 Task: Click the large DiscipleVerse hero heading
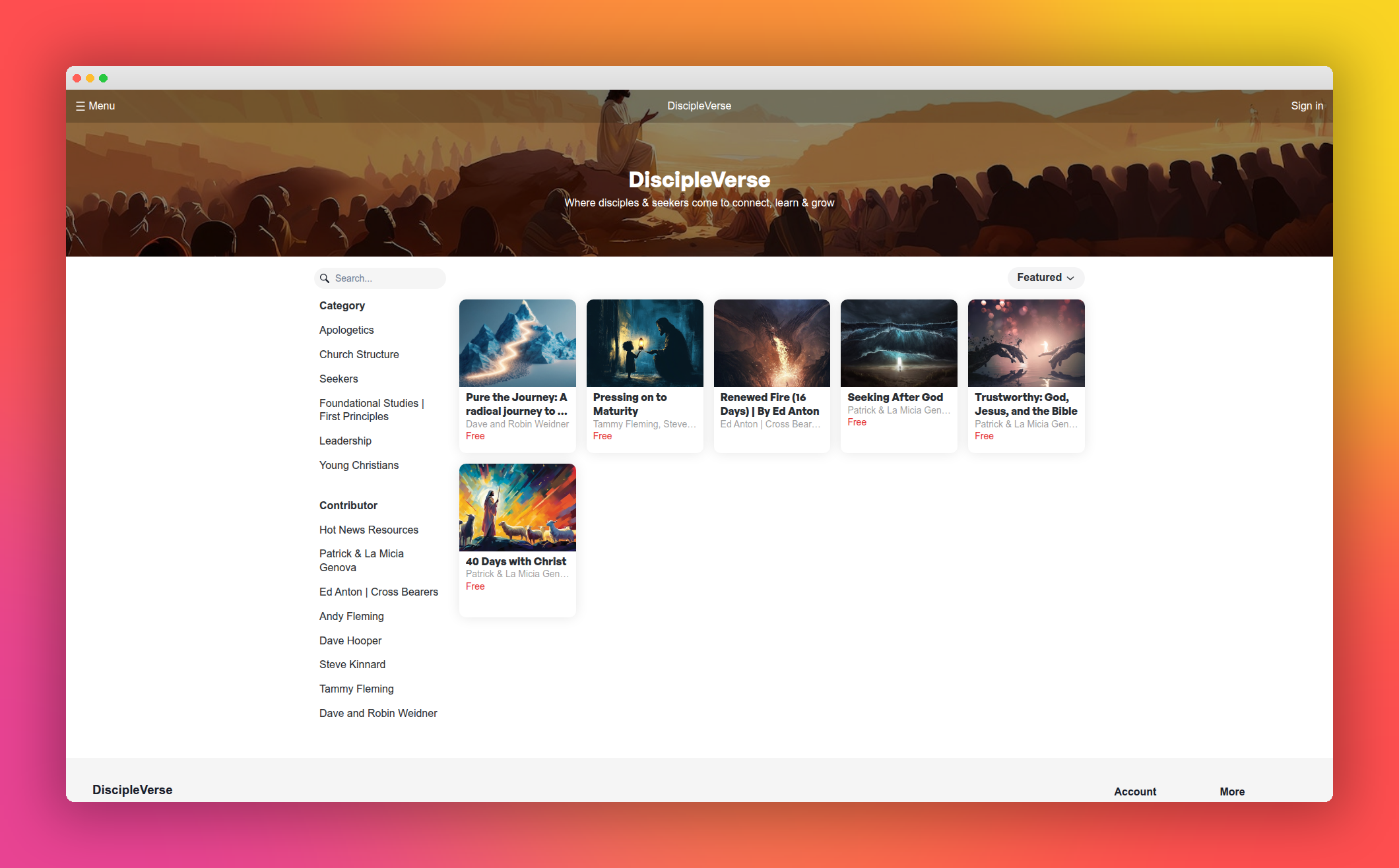tap(699, 179)
